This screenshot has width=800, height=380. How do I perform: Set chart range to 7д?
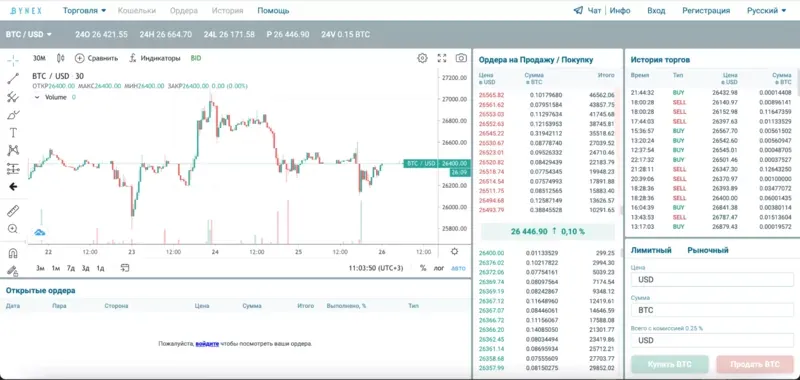(71, 268)
